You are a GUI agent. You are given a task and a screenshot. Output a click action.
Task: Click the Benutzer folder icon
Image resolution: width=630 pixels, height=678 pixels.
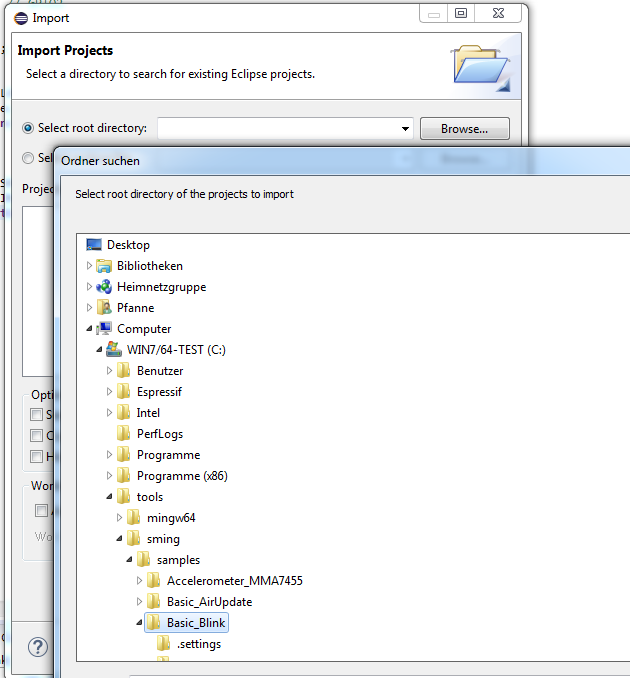pyautogui.click(x=124, y=371)
